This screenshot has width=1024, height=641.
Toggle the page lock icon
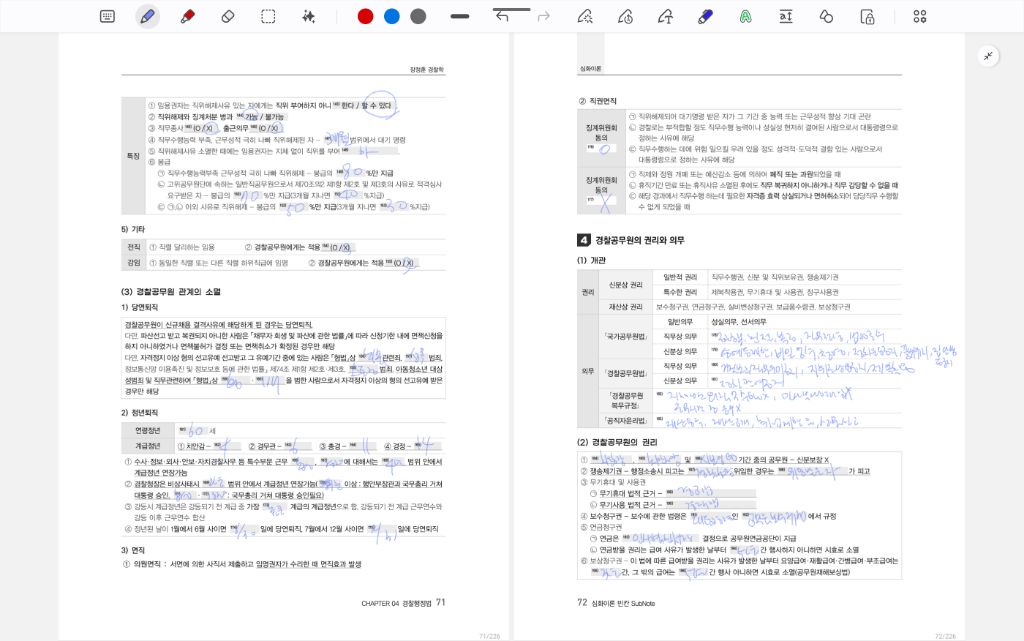tap(867, 16)
